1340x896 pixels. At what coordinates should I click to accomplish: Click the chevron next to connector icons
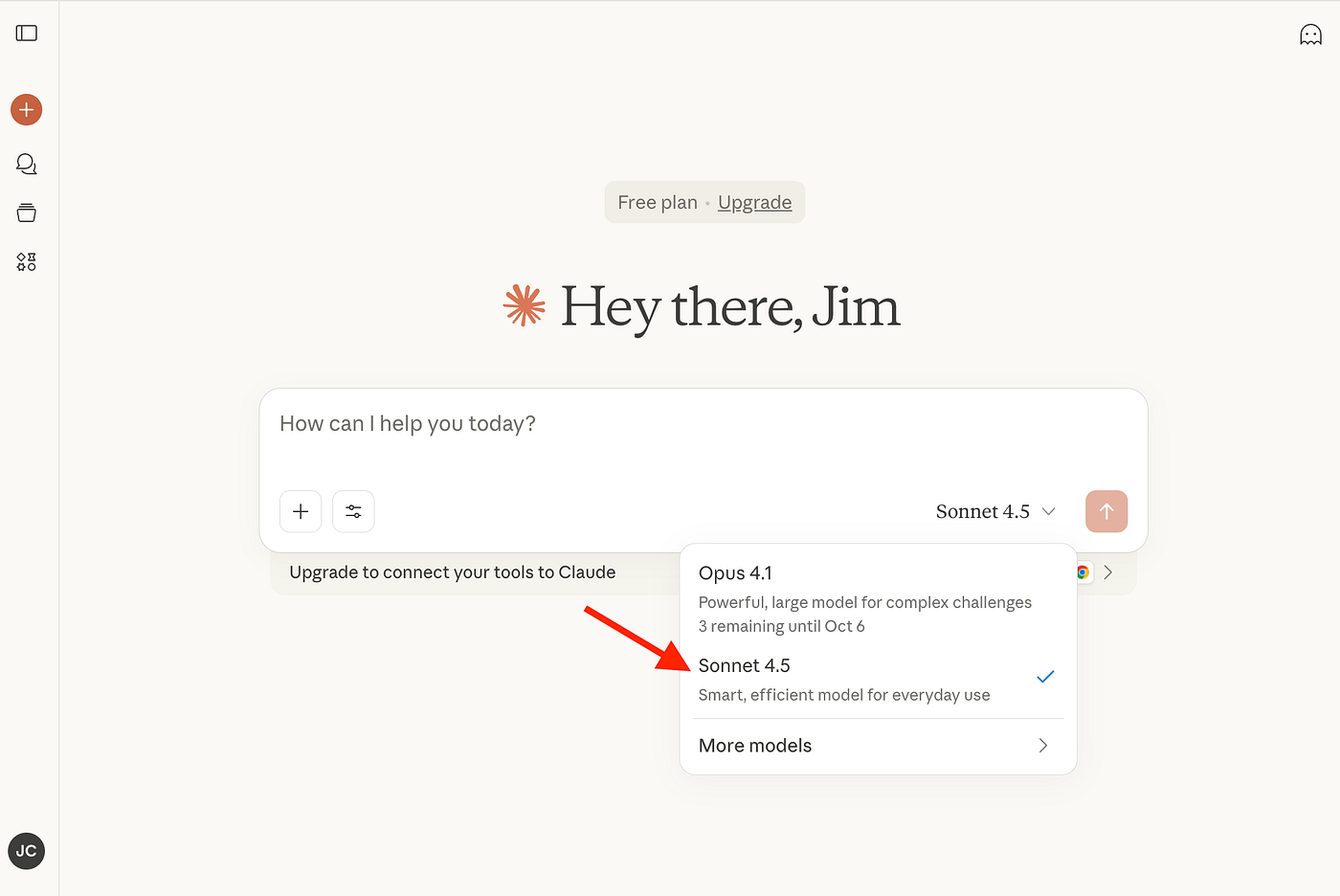[1108, 572]
